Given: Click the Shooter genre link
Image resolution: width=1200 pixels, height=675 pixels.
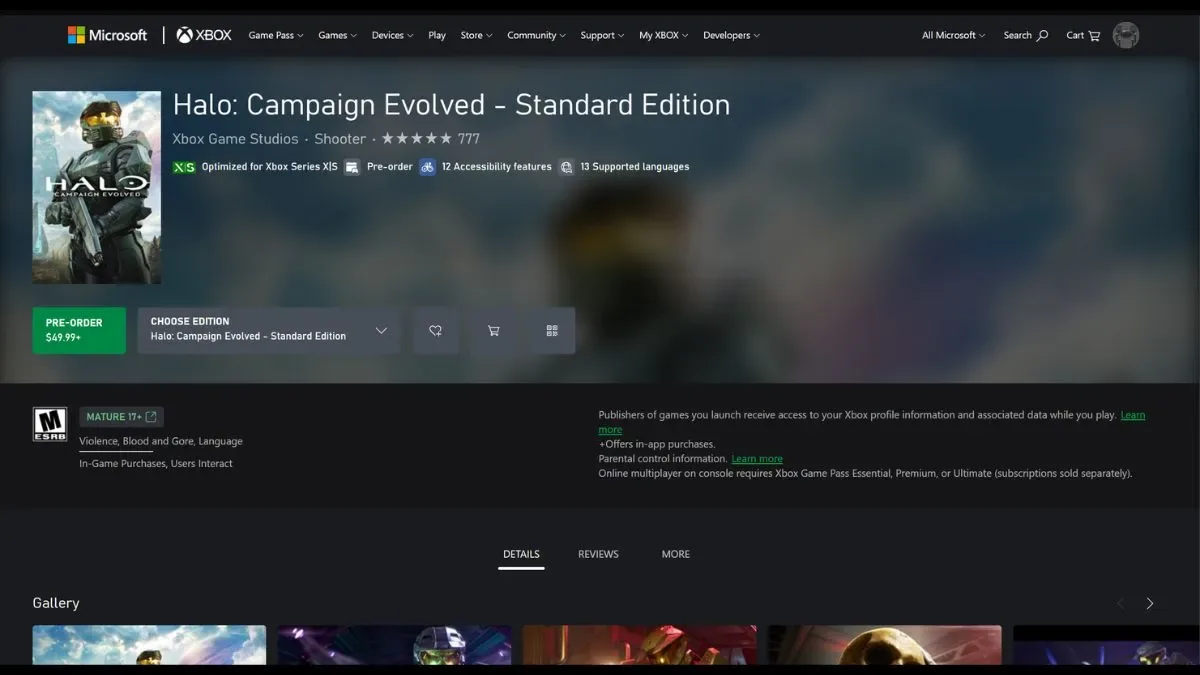Looking at the screenshot, I should click(340, 139).
